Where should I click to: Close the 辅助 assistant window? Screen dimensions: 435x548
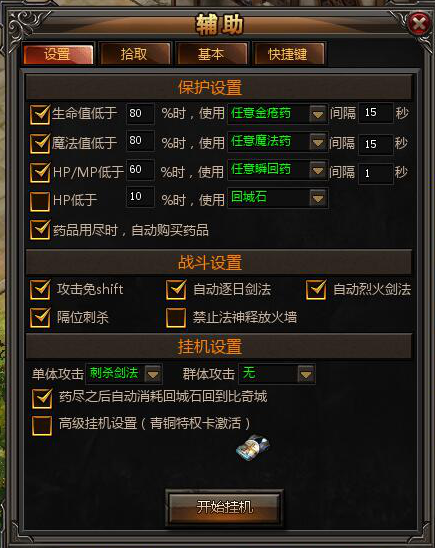[419, 24]
